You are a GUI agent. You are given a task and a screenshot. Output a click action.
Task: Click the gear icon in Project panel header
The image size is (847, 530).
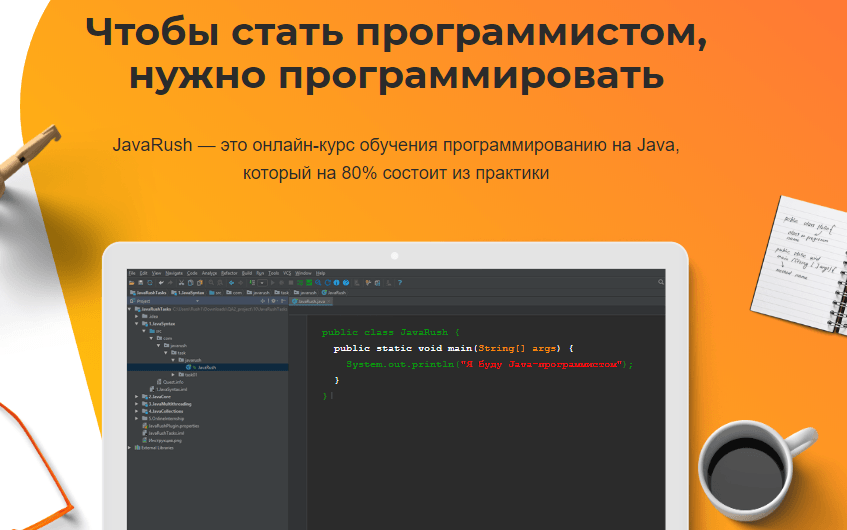click(x=273, y=301)
